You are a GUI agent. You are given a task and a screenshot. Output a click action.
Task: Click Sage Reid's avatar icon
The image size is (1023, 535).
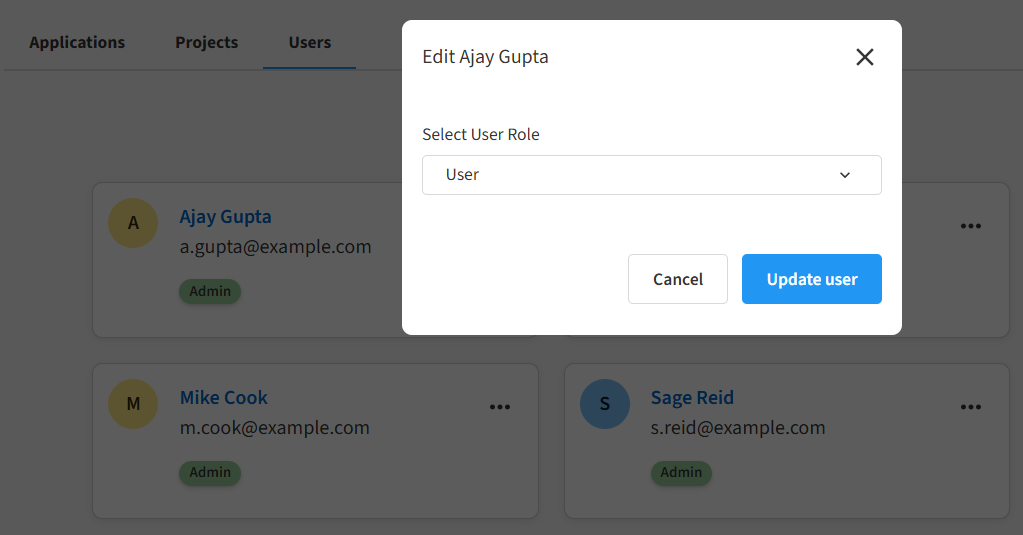[x=605, y=404]
